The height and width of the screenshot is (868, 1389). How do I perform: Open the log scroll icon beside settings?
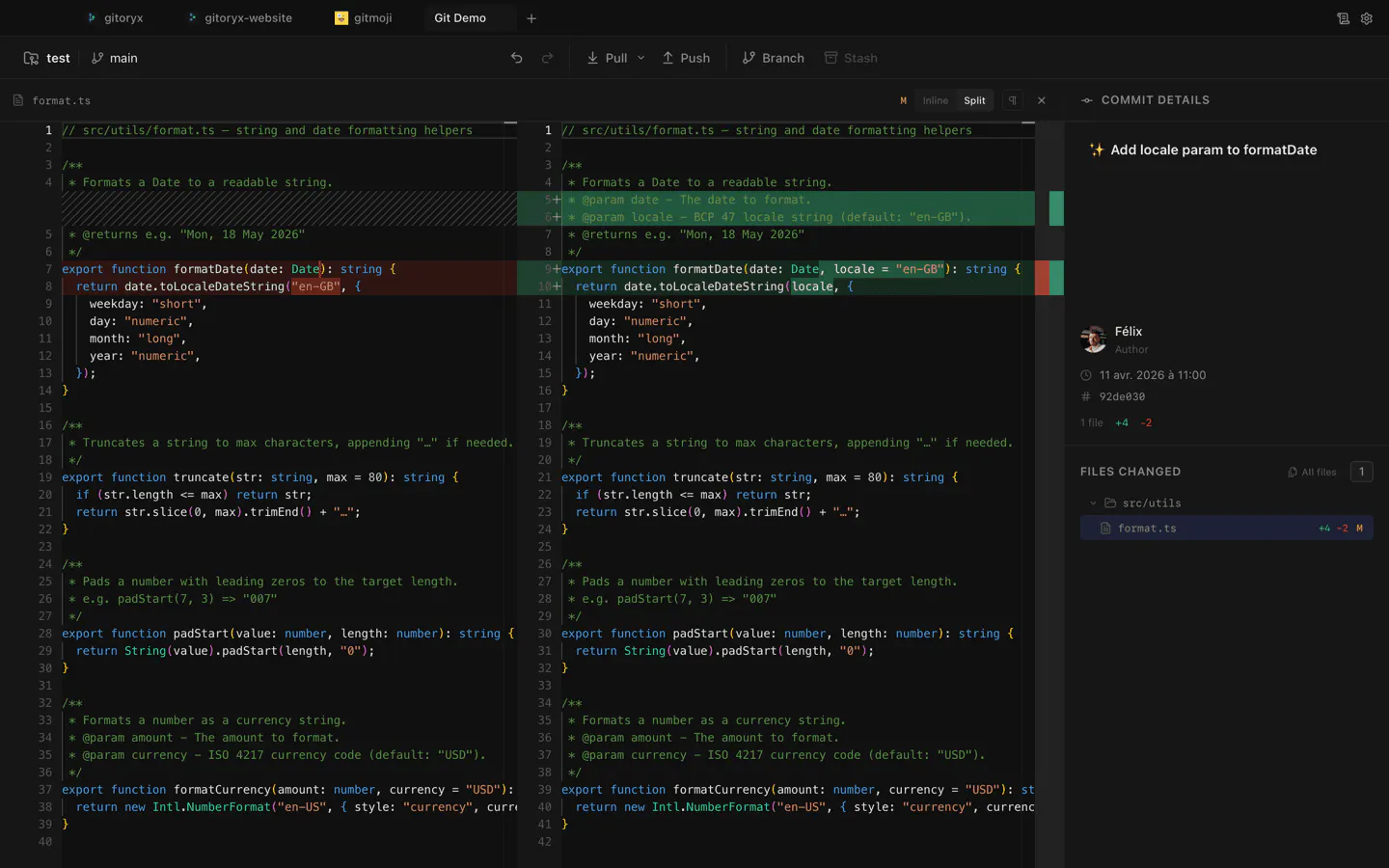1343,18
